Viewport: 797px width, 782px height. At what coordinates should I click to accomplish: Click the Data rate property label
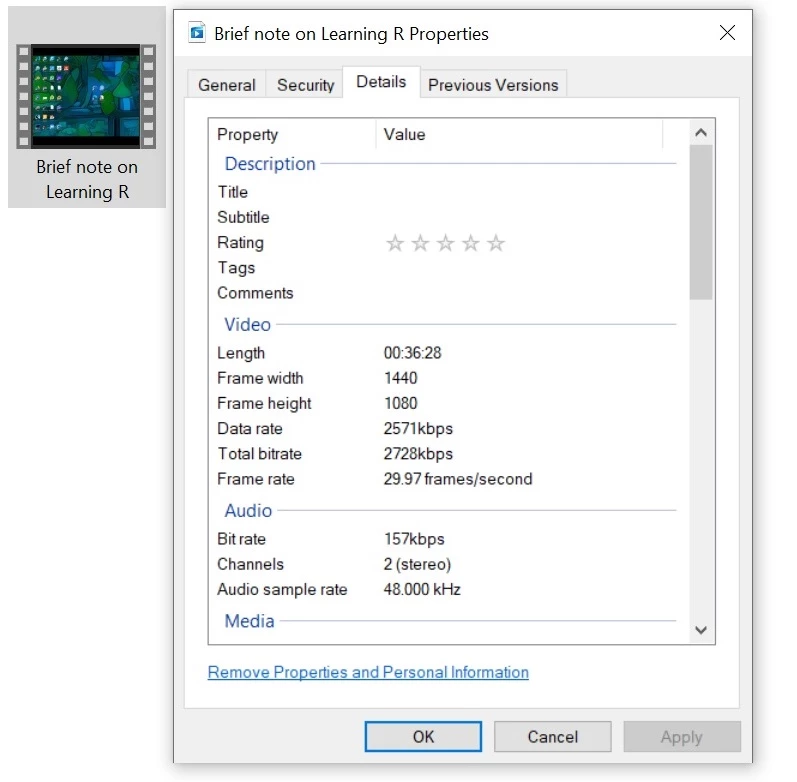[x=250, y=429]
